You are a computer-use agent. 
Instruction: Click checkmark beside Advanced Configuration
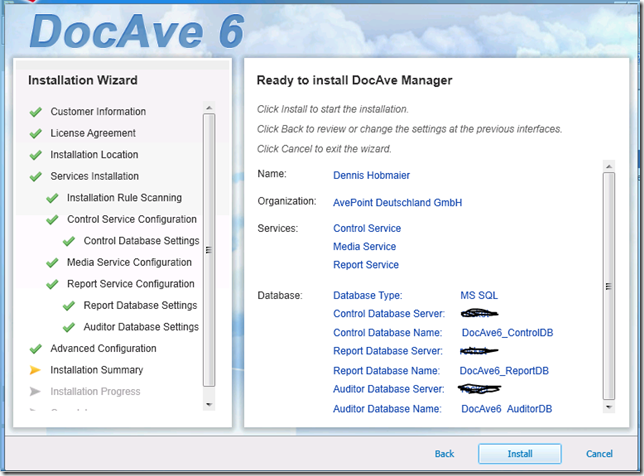click(x=36, y=349)
